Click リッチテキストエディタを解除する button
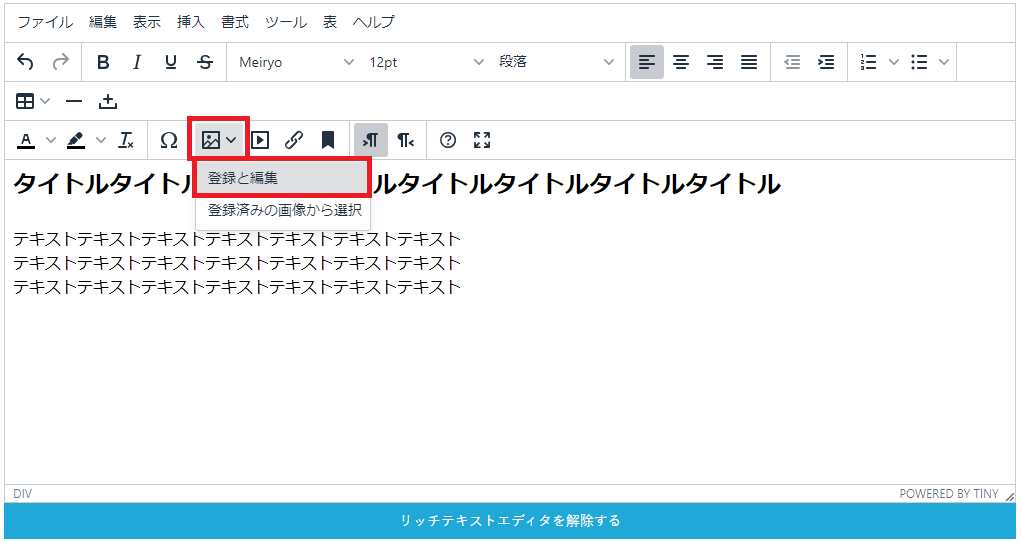This screenshot has height=543, width=1021. click(x=510, y=521)
